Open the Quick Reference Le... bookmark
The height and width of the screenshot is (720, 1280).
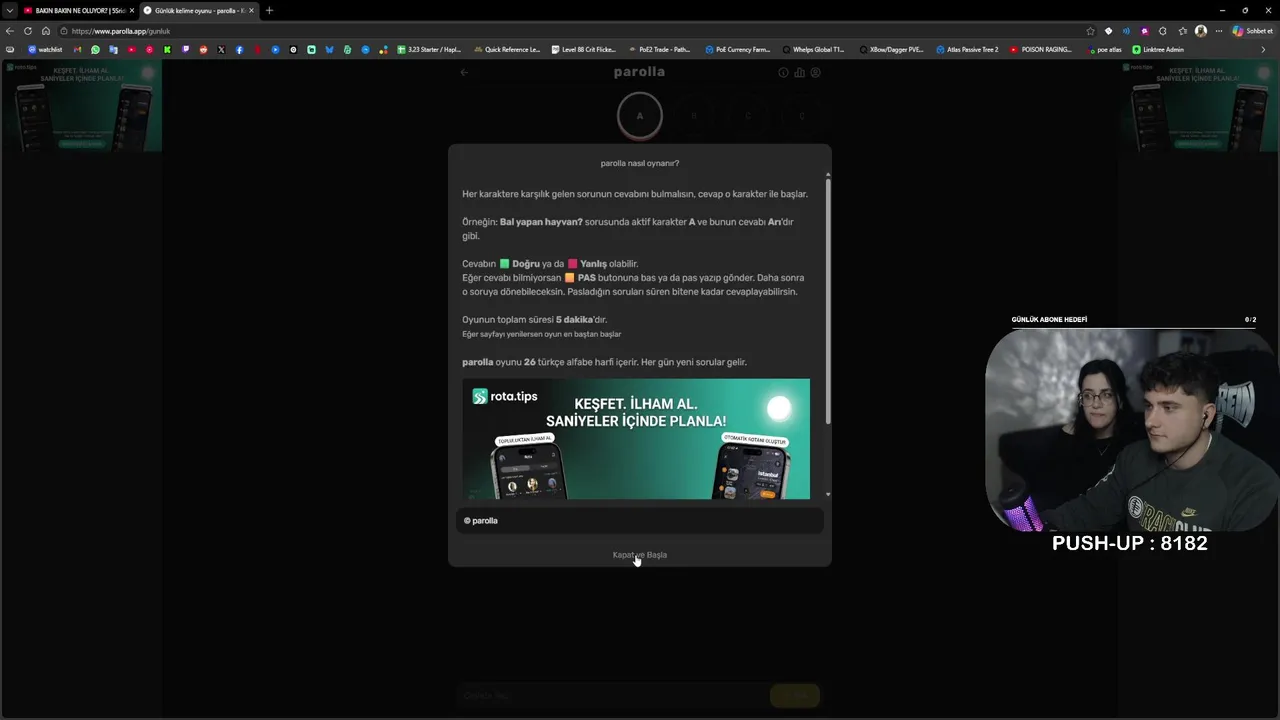[507, 49]
